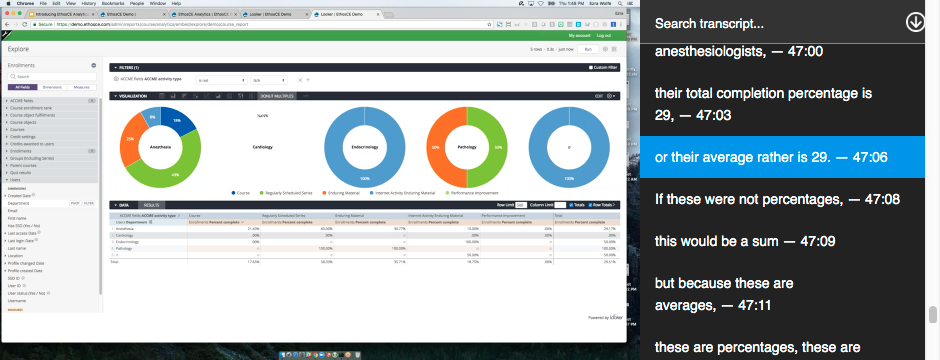Run the explore query
Screen dimensions: 940x360
coord(588,49)
